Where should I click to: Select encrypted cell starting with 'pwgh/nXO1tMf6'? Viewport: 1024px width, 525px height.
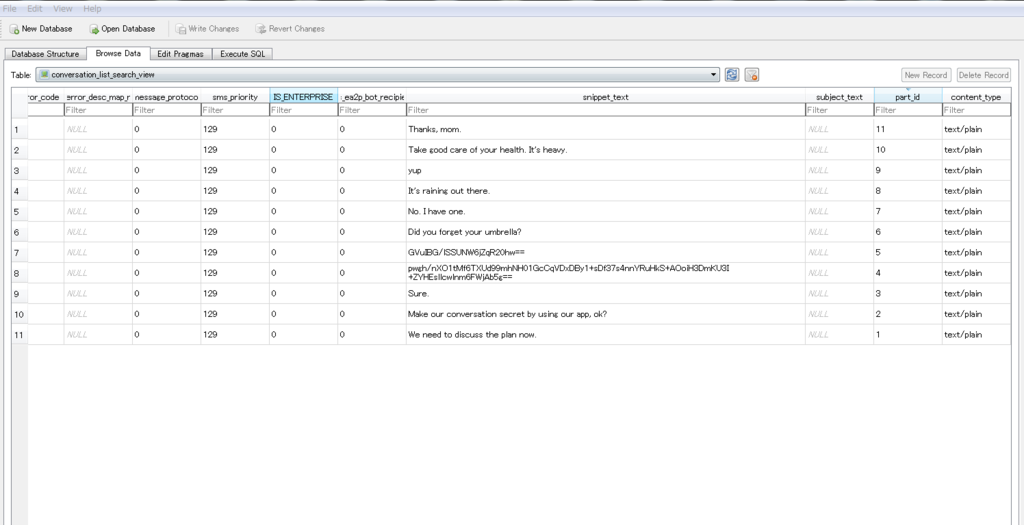tap(605, 273)
